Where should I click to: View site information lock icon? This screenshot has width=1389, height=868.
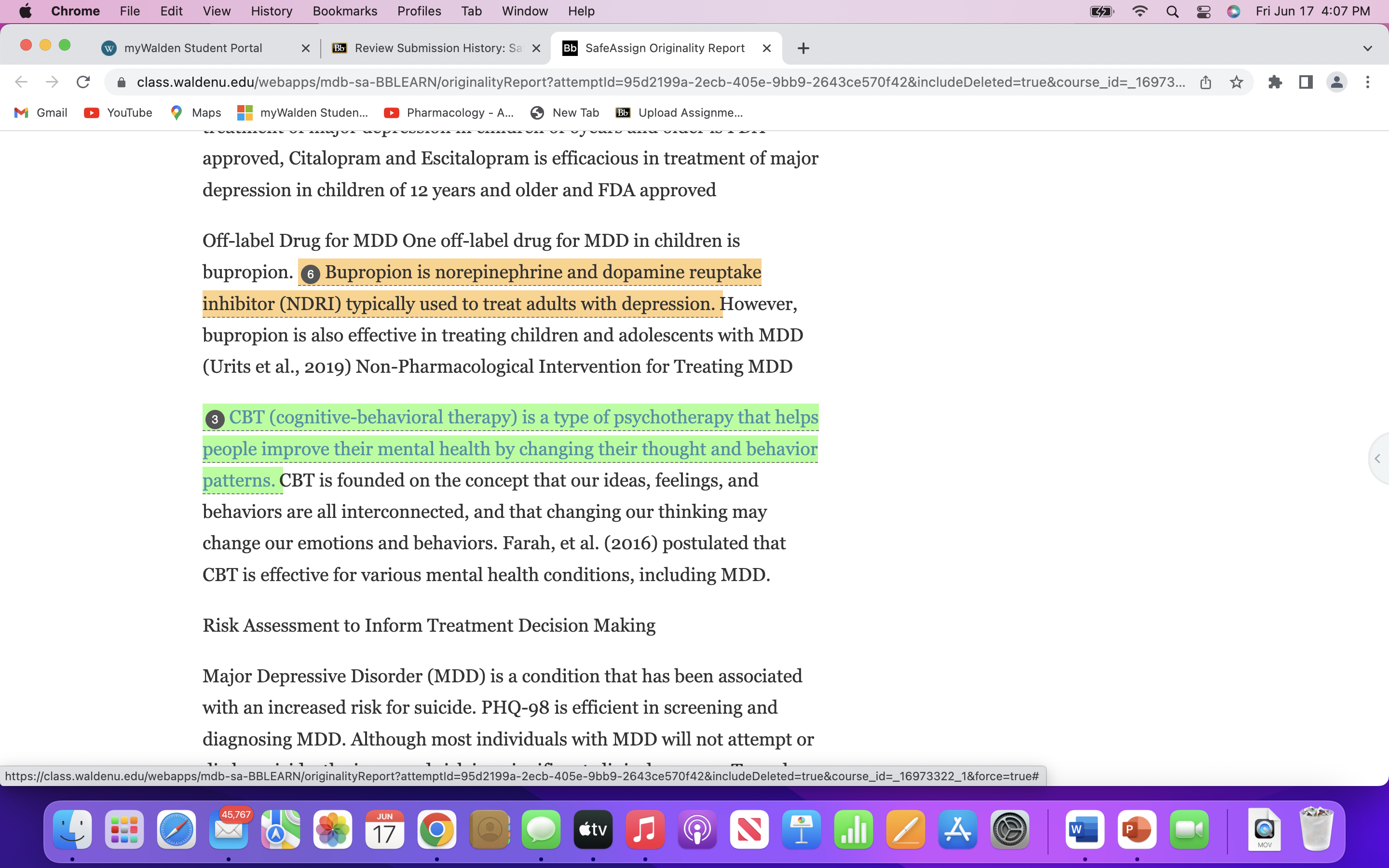121,82
